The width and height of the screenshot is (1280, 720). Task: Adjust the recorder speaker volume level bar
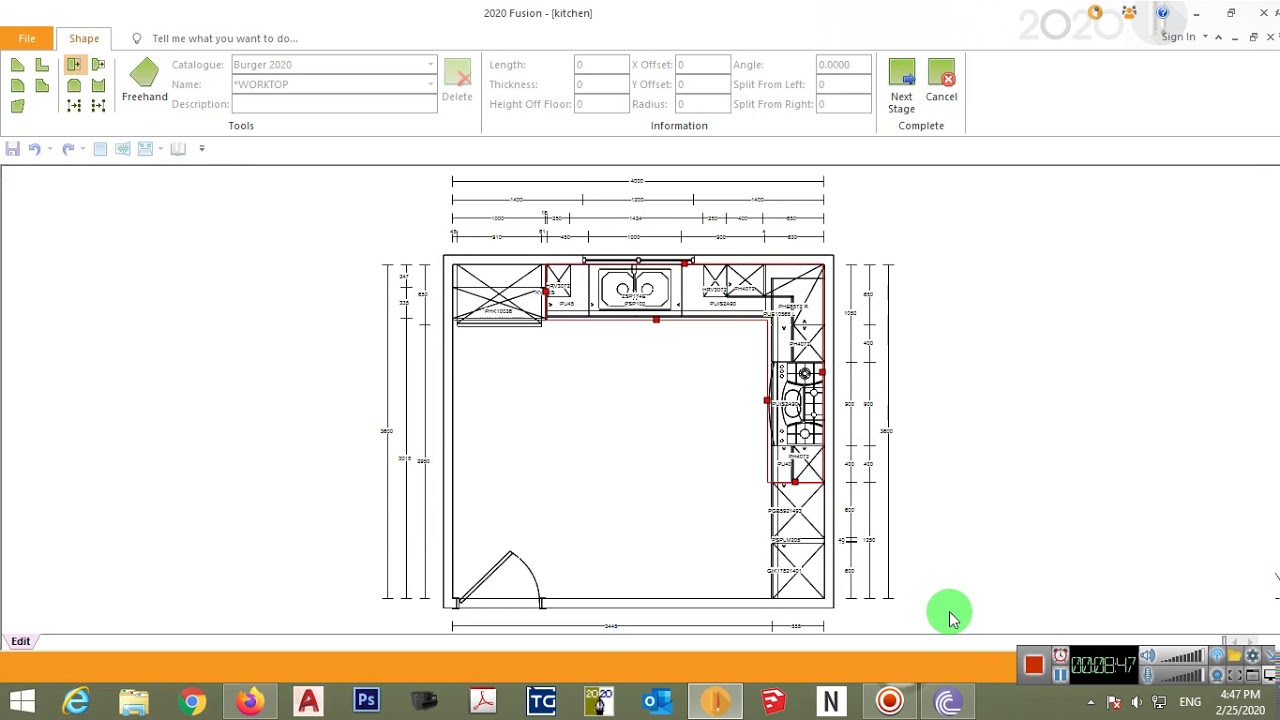(x=1182, y=655)
